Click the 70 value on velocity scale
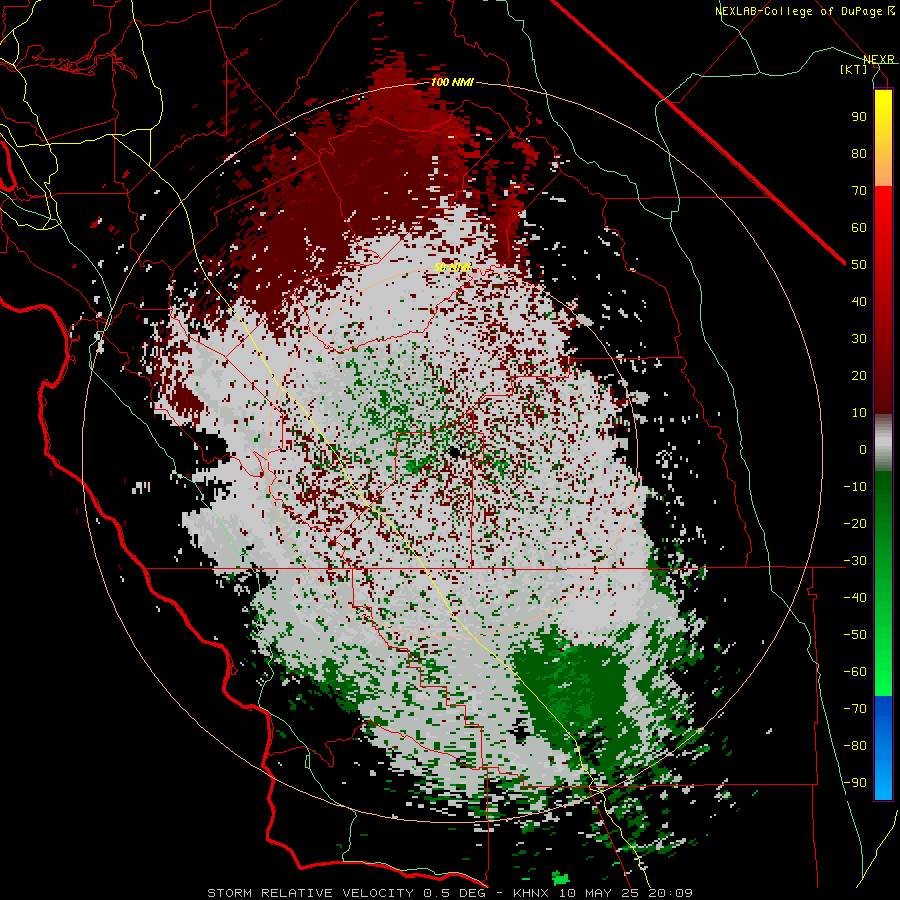Screen dimensions: 900x900 click(859, 191)
